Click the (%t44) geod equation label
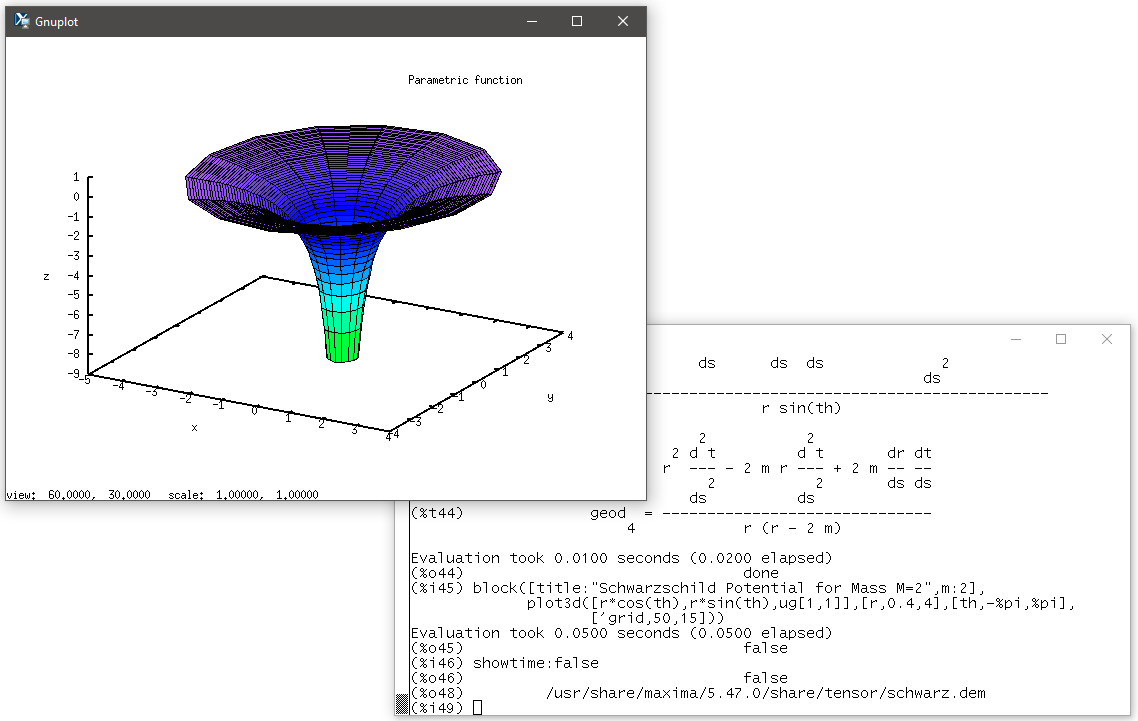This screenshot has width=1138, height=721. coord(437,513)
